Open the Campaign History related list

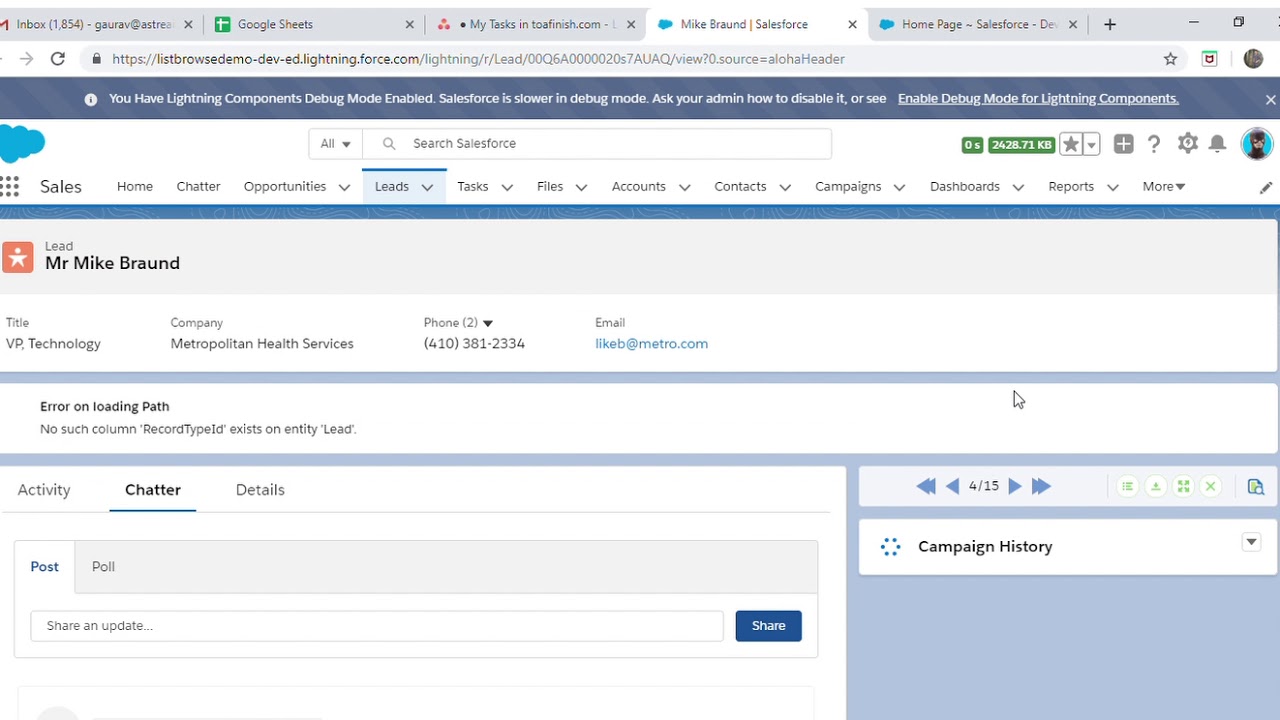985,546
